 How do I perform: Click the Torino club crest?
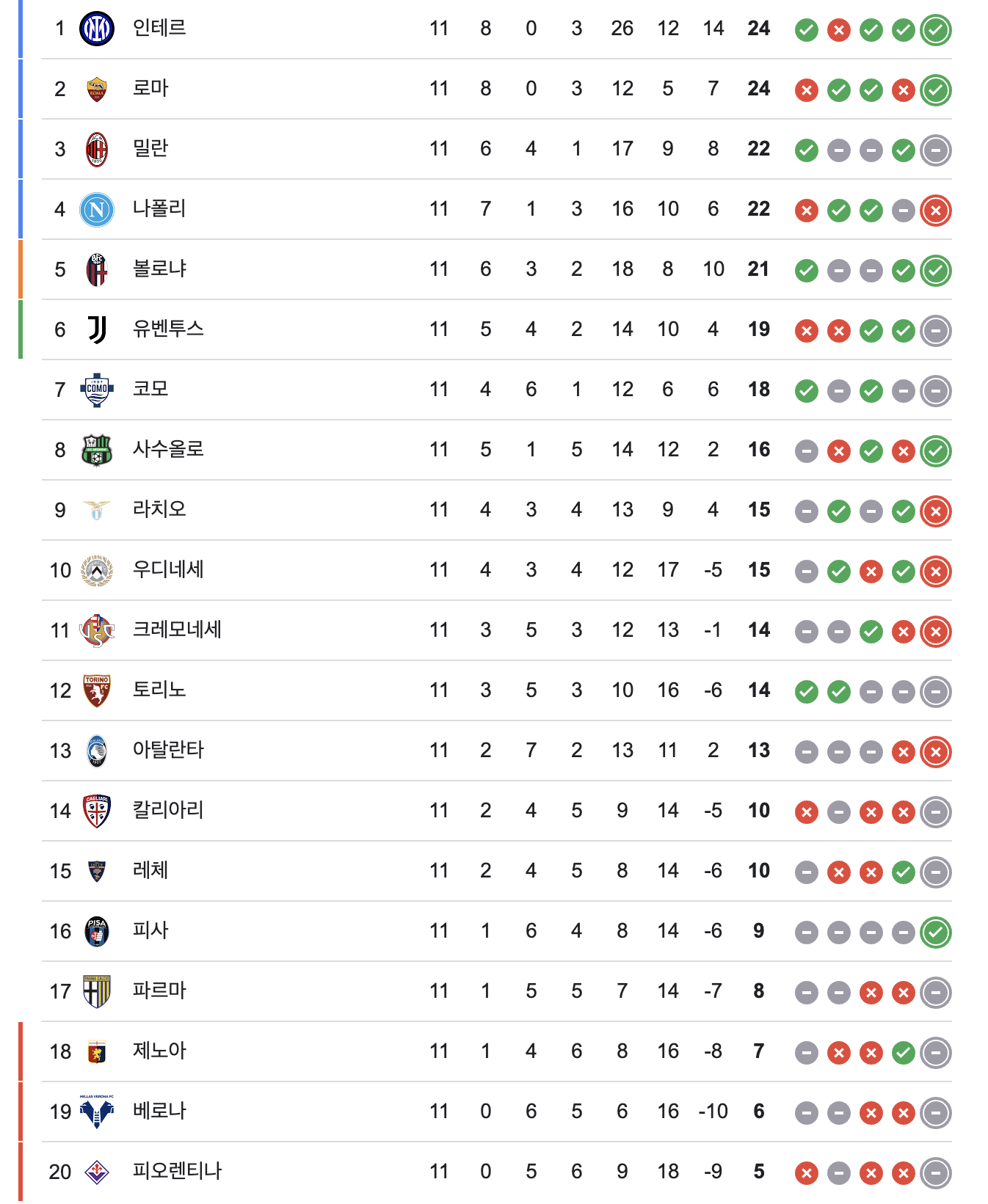pos(97,690)
